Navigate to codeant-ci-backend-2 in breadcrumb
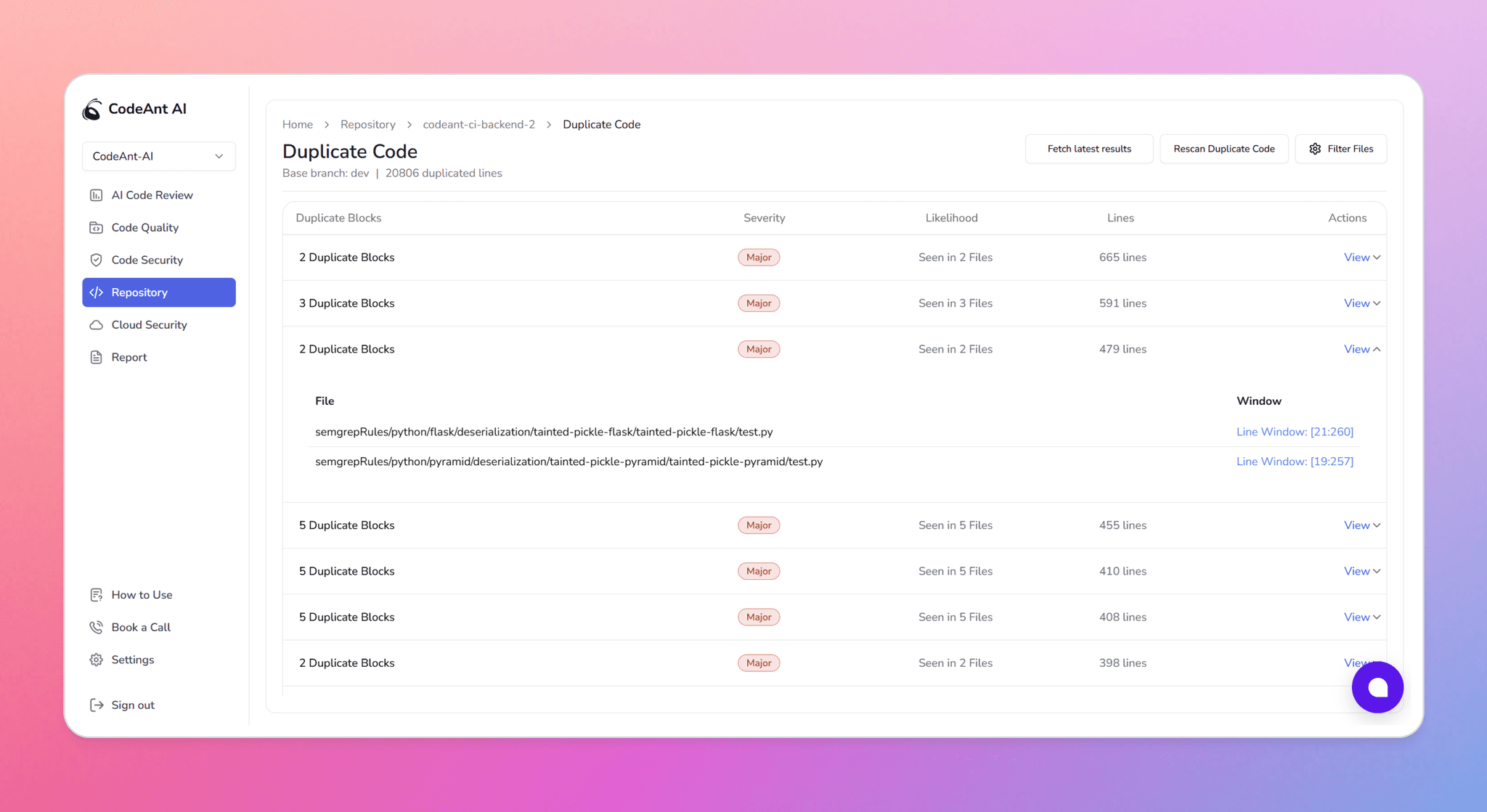Viewport: 1487px width, 812px height. pyautogui.click(x=478, y=124)
